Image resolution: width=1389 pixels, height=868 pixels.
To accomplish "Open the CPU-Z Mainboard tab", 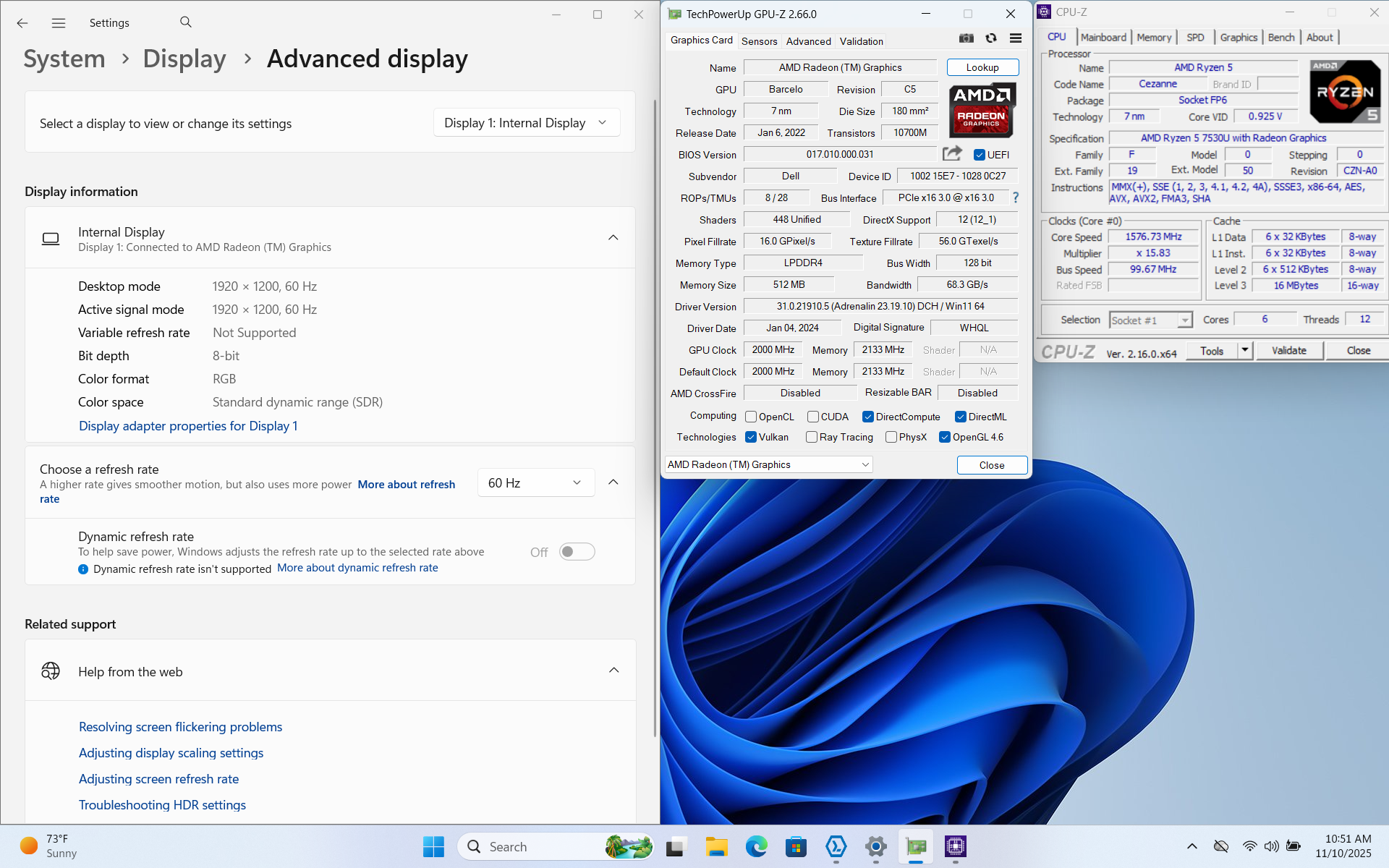I will 1103,38.
